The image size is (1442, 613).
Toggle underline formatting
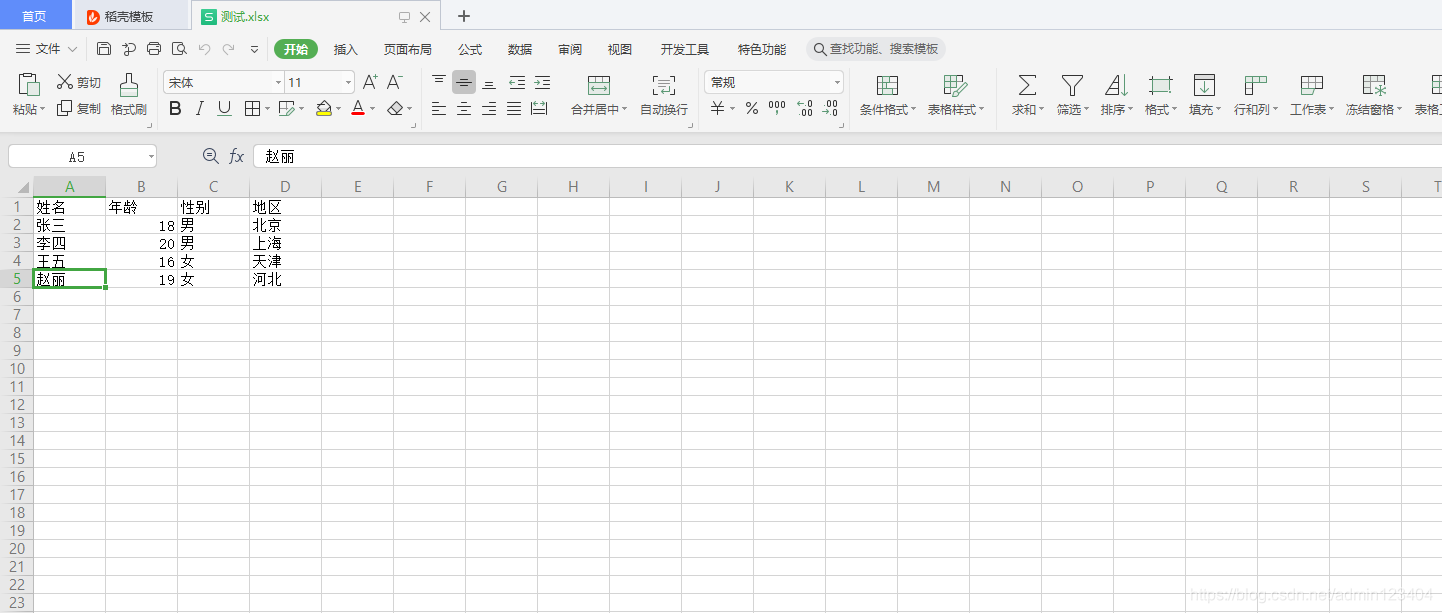(223, 108)
